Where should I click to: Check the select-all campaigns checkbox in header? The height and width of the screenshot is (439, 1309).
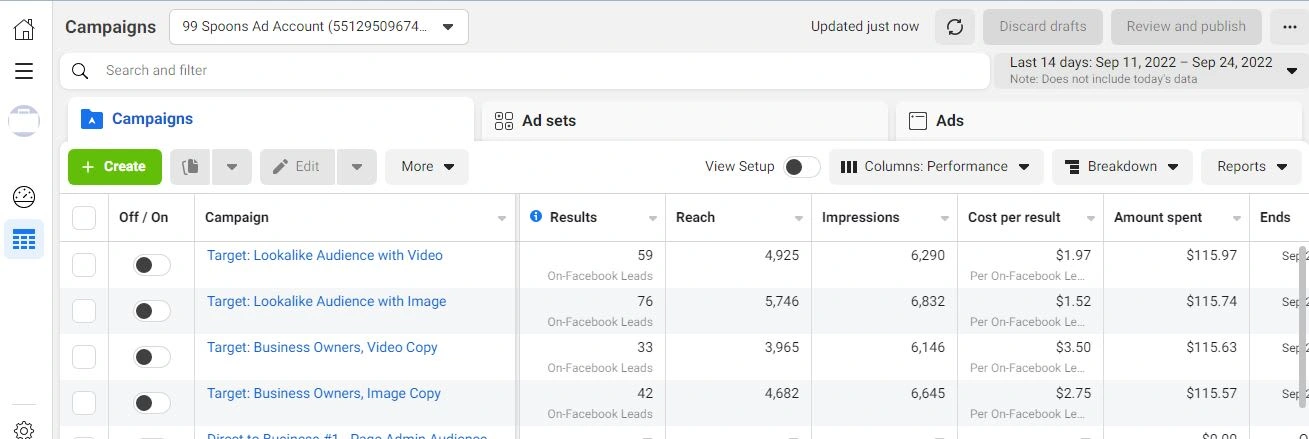84,218
